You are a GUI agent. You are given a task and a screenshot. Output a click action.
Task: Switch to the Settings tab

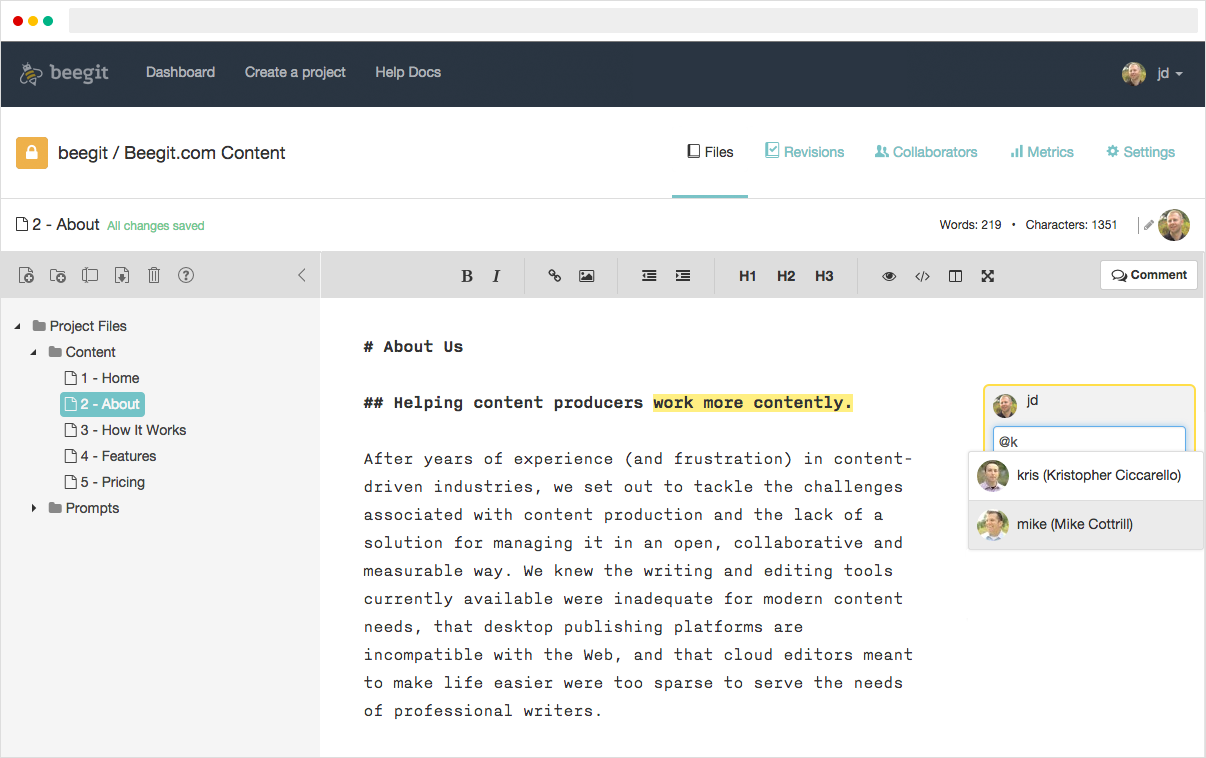pyautogui.click(x=1140, y=152)
